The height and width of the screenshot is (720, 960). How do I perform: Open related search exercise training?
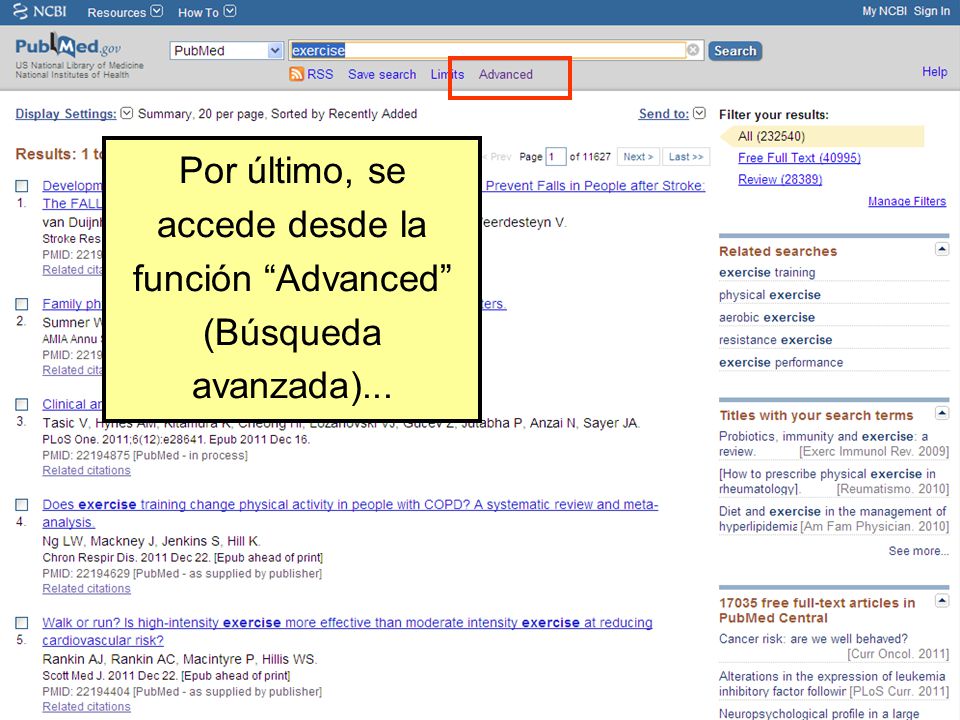click(767, 272)
